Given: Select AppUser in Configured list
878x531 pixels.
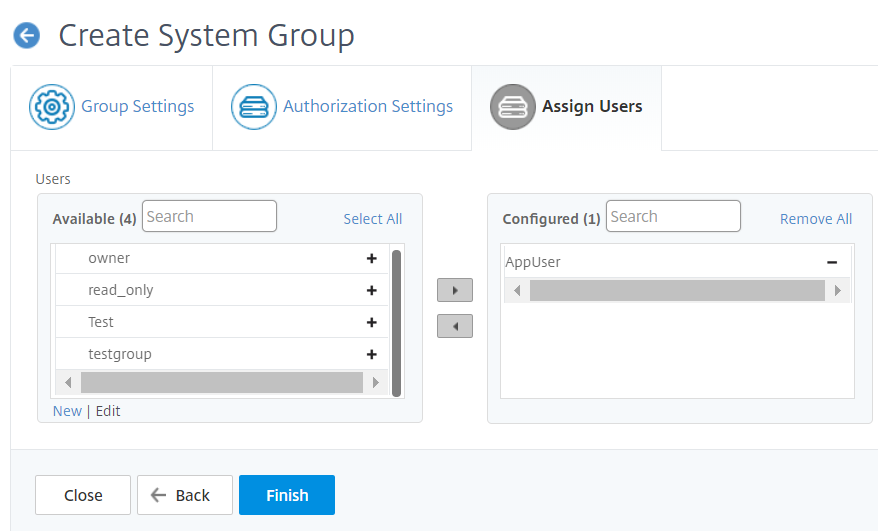Looking at the screenshot, I should coord(677,262).
